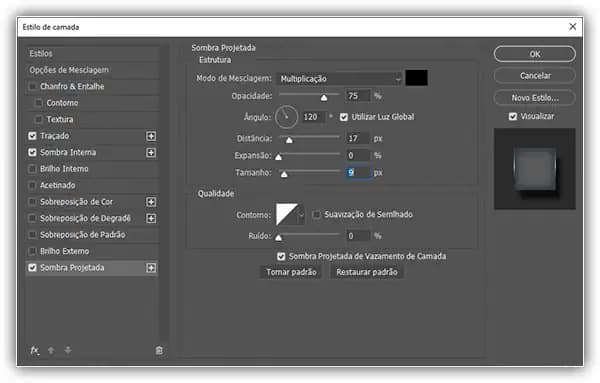The width and height of the screenshot is (600, 383).
Task: Toggle the Visualizar preview checkbox
Action: 513,116
